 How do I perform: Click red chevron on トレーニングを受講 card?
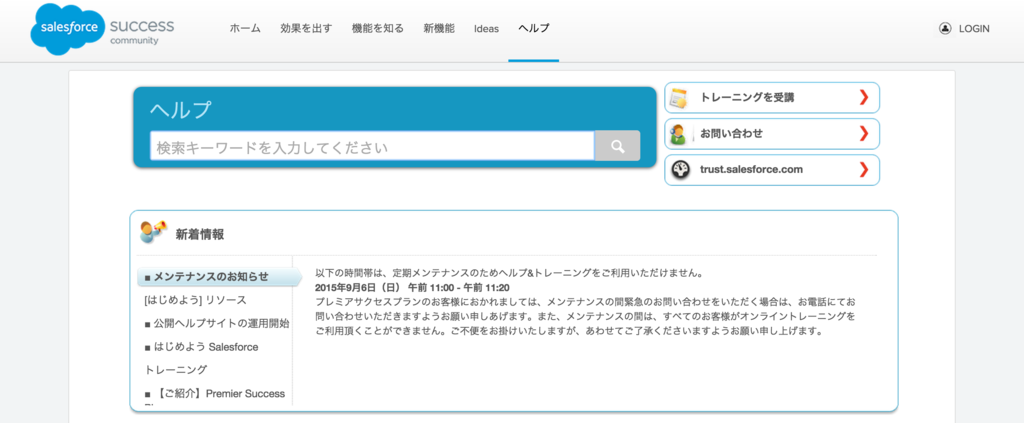(x=864, y=98)
